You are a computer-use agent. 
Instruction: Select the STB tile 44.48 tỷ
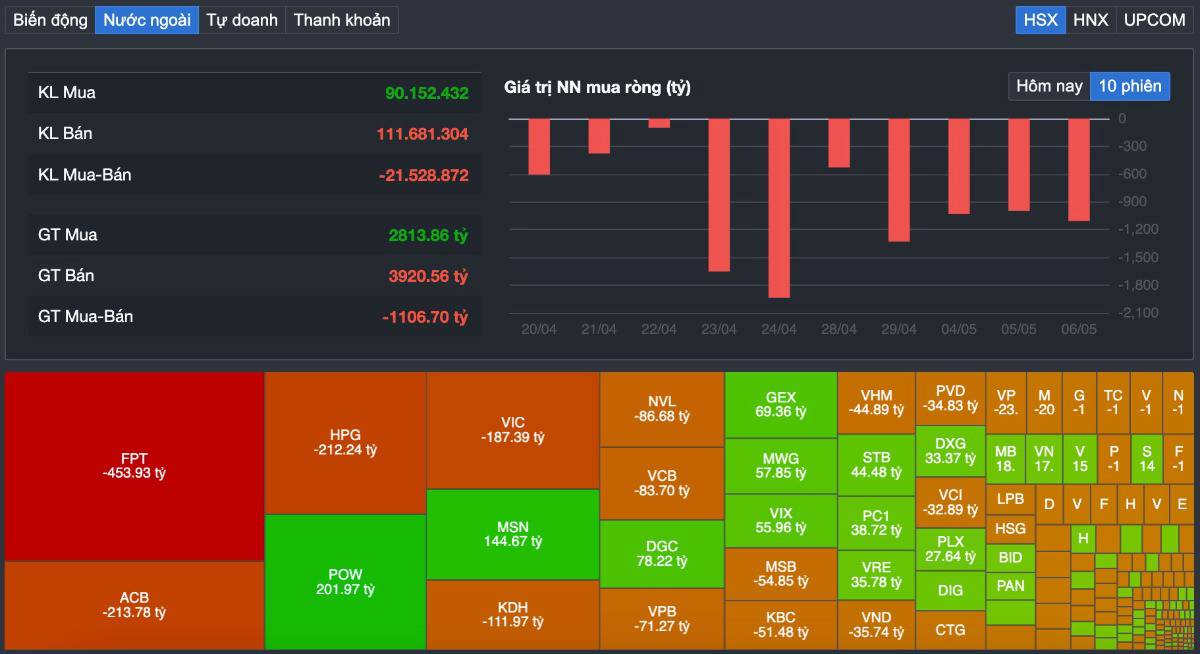tap(876, 465)
